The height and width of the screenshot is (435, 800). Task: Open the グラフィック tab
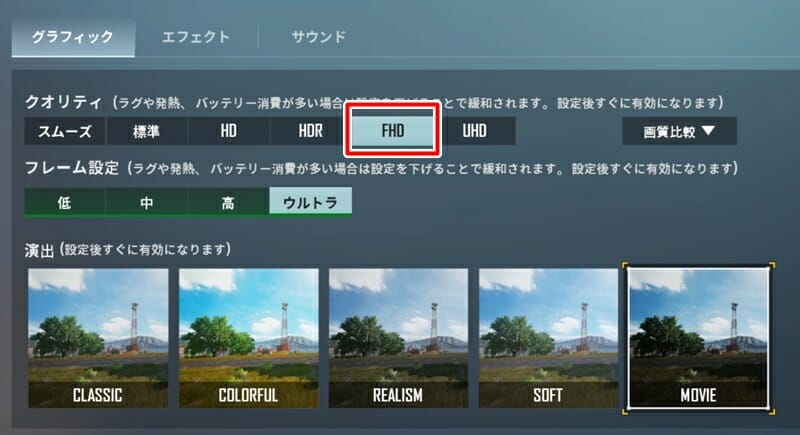pos(73,37)
